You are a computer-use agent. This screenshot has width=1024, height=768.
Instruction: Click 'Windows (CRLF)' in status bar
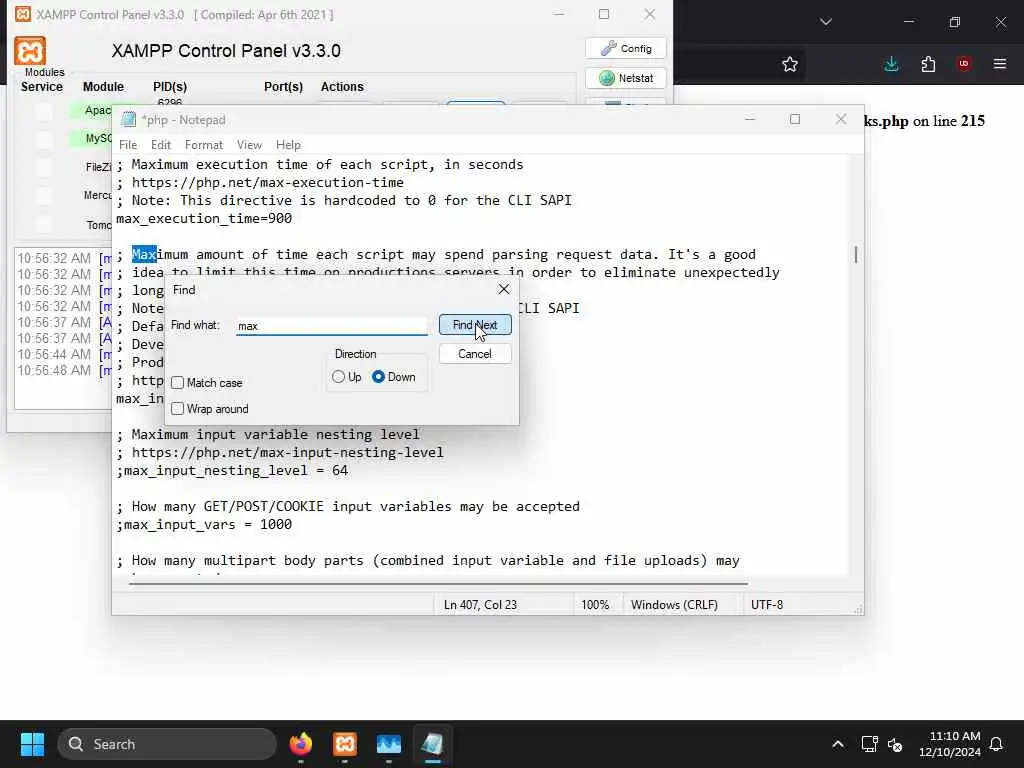(674, 605)
